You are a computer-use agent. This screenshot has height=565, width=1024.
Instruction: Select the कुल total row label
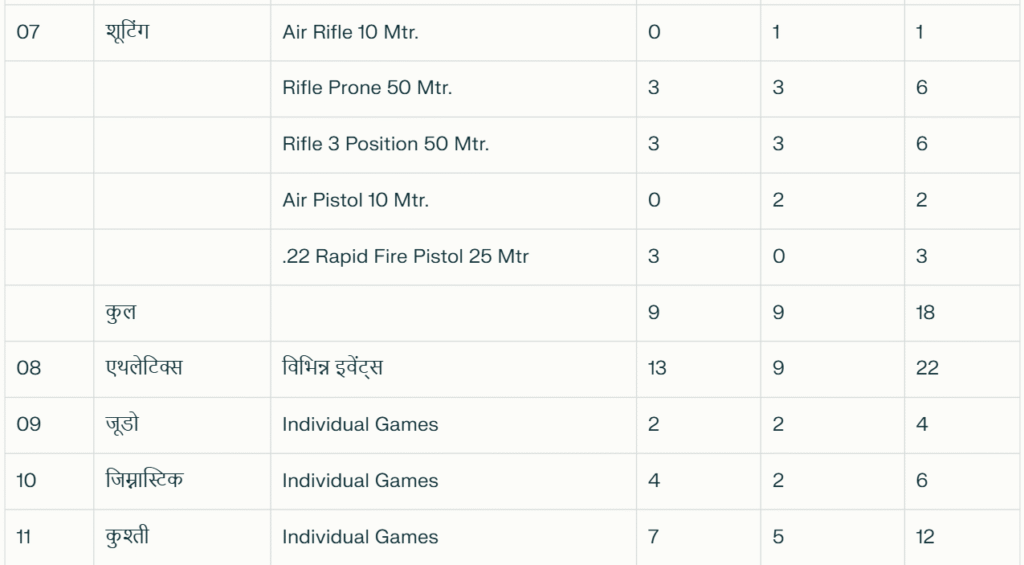click(121, 313)
